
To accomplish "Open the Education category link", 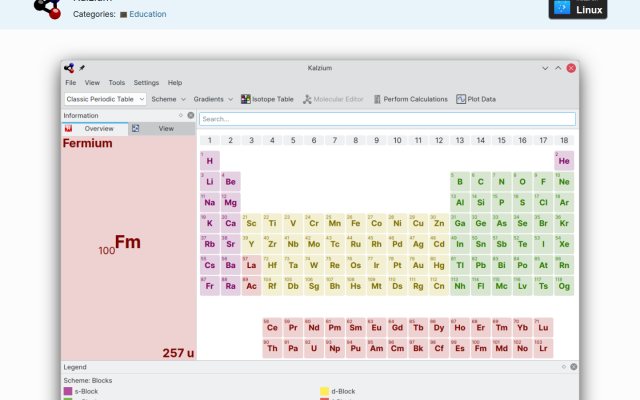I will tap(148, 14).
